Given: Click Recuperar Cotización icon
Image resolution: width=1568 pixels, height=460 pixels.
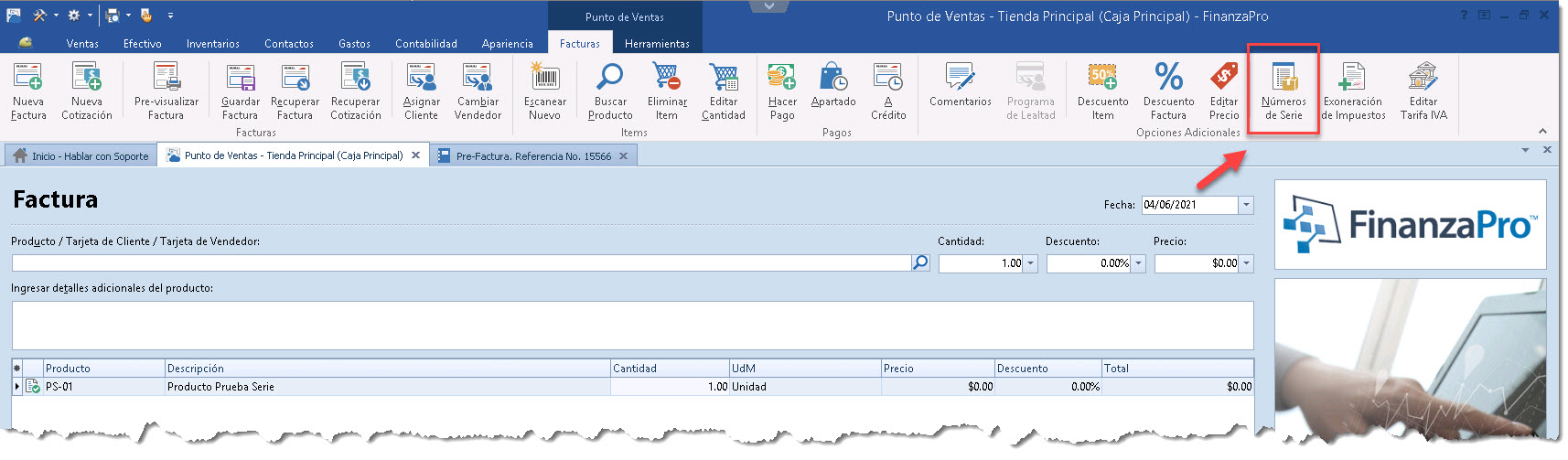Looking at the screenshot, I should (x=355, y=77).
